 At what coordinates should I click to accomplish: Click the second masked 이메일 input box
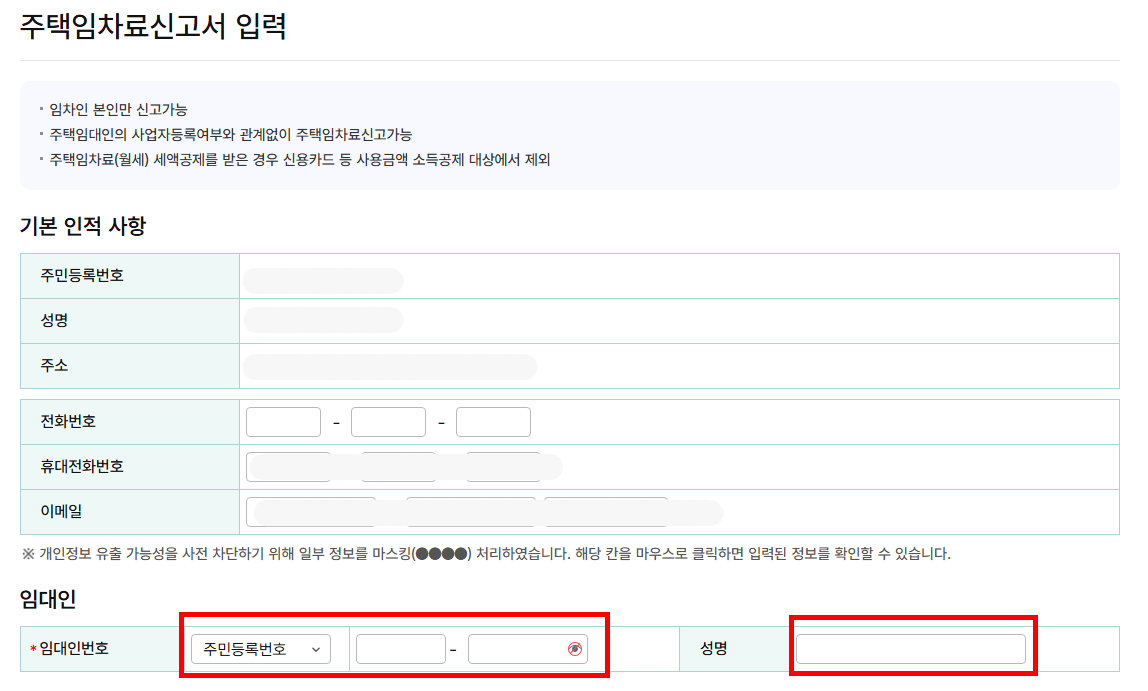(470, 511)
